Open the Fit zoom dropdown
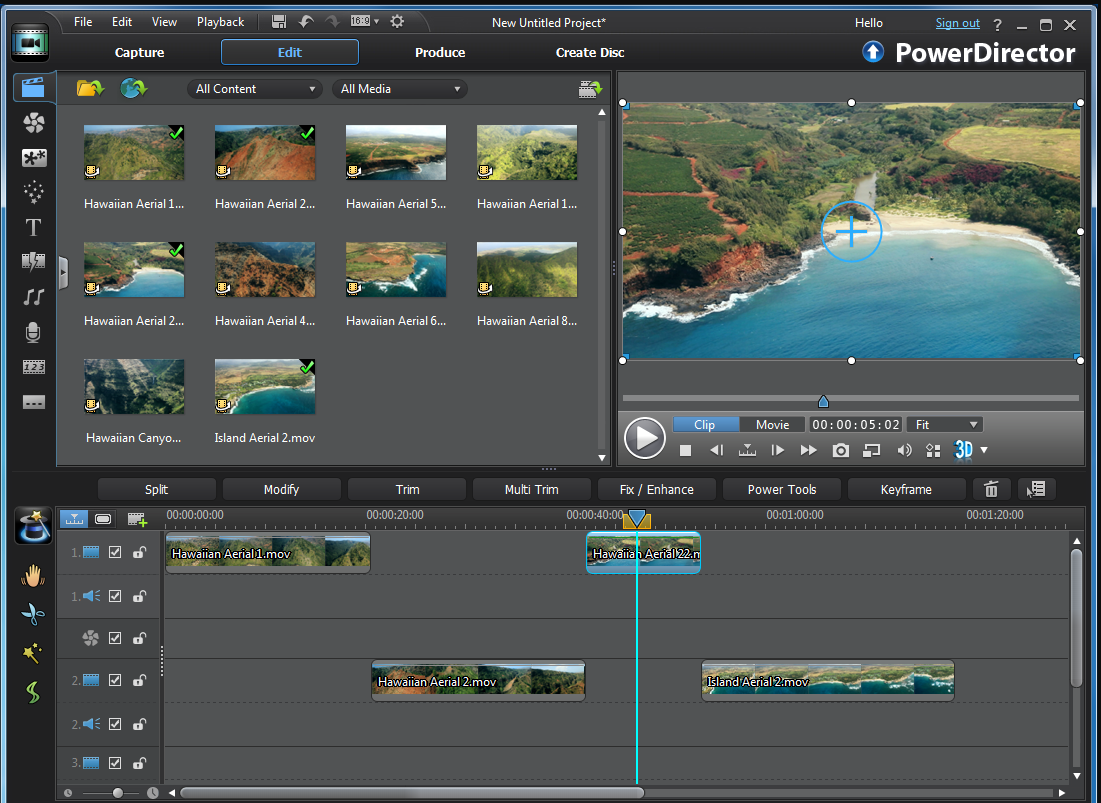The image size is (1101, 803). 945,425
